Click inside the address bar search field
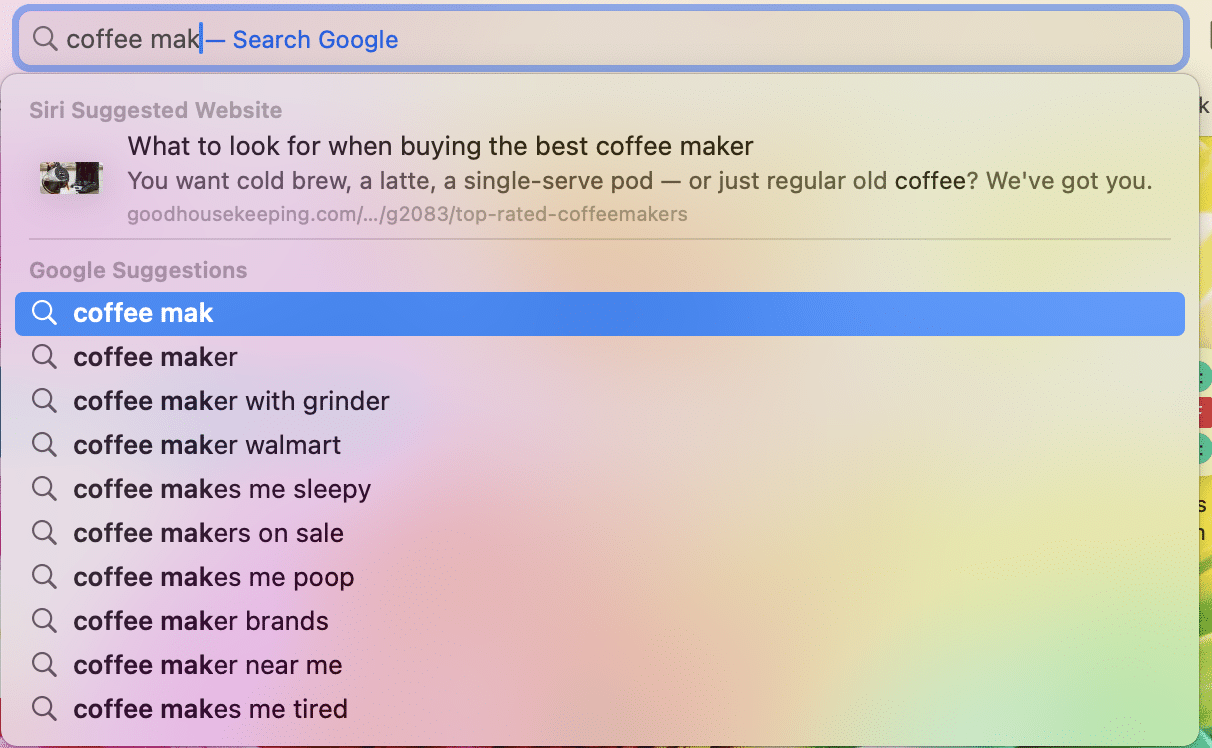 (600, 39)
